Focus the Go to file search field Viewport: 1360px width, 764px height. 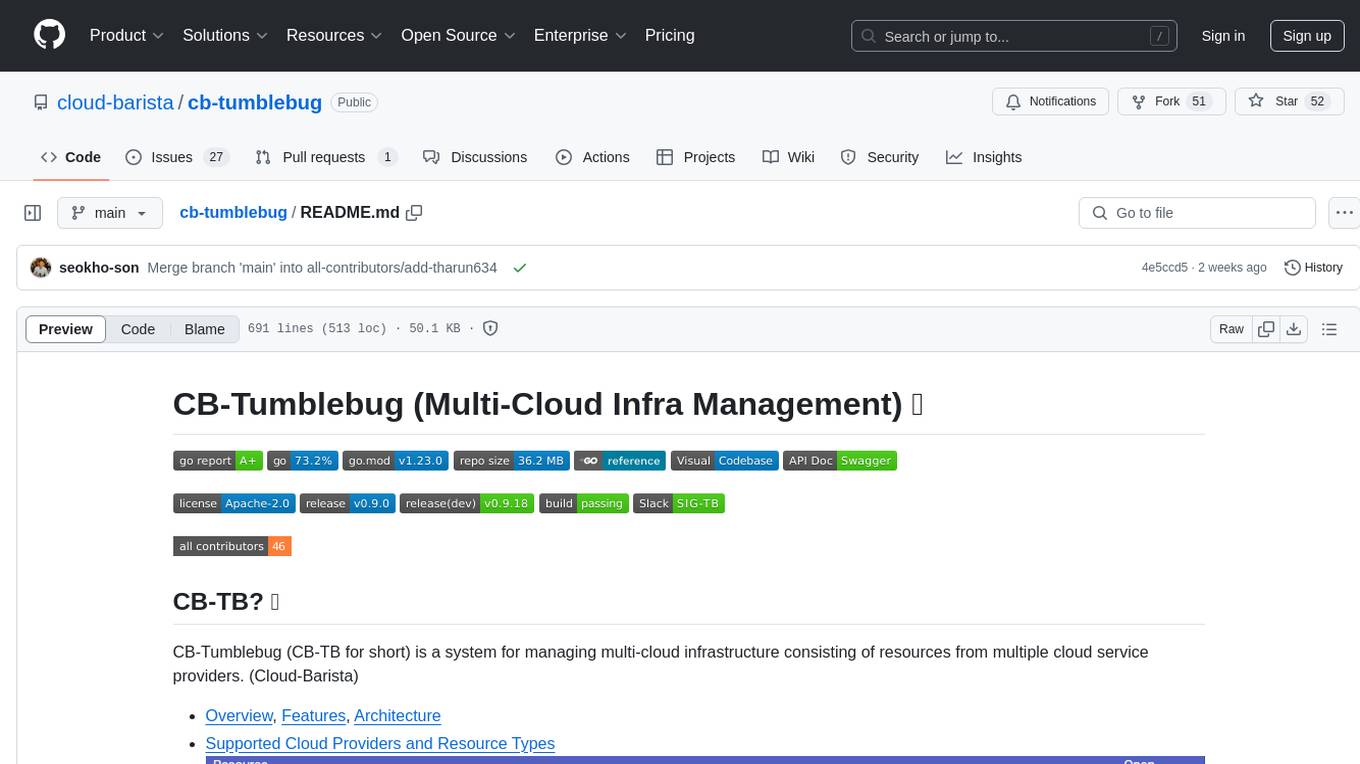1197,213
